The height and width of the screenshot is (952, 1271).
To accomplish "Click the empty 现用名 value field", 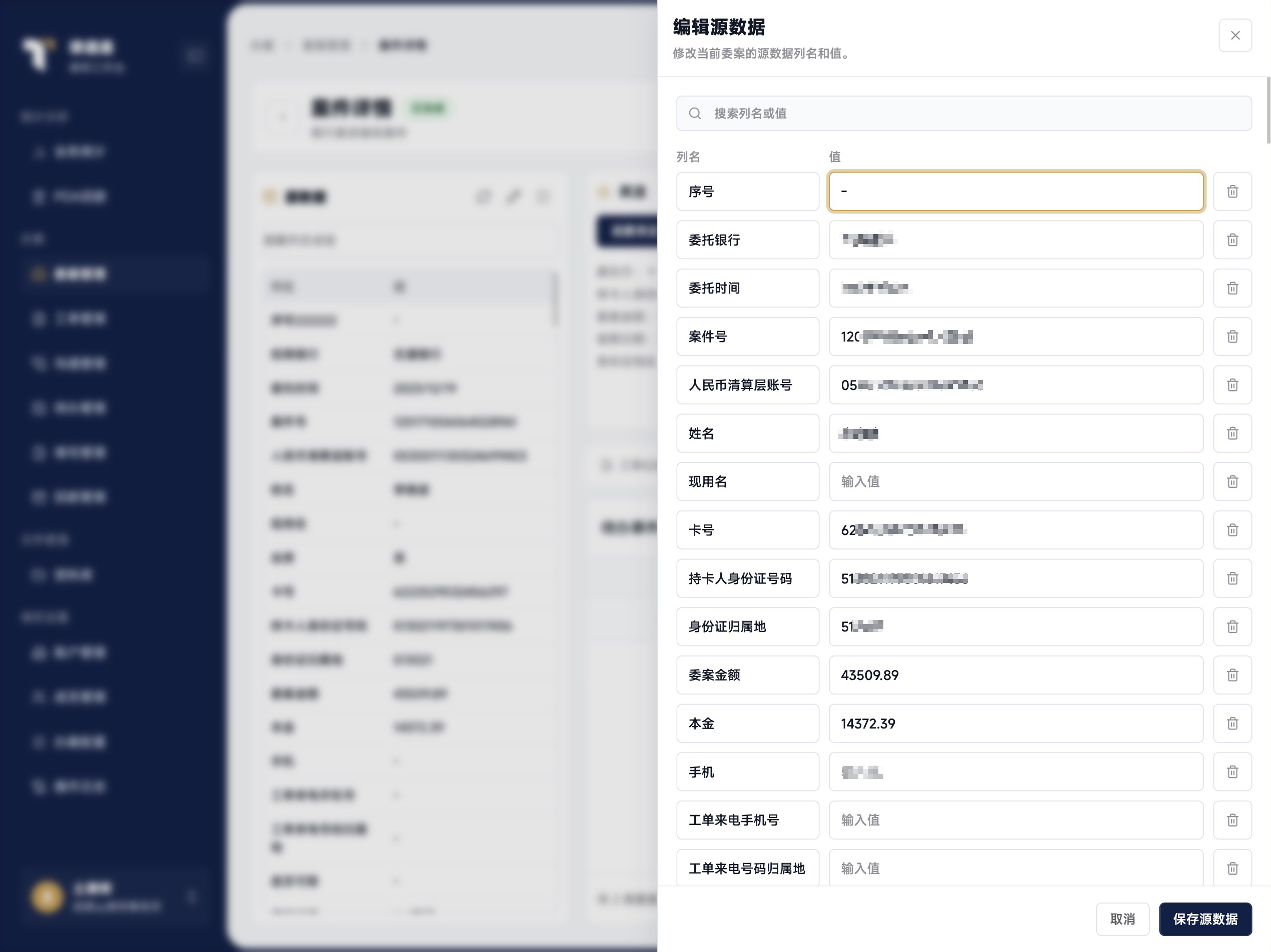I will pos(1016,481).
